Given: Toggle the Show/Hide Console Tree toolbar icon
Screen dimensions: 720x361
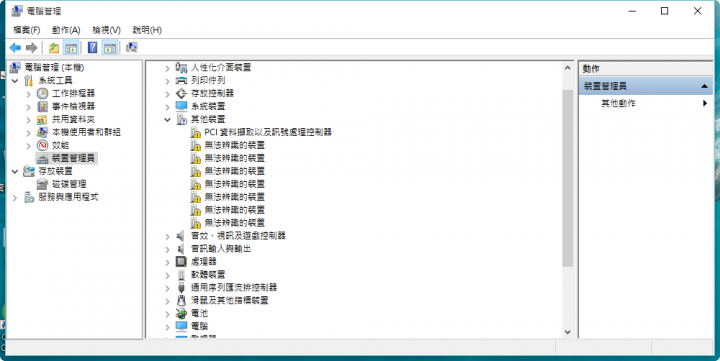Looking at the screenshot, I should (71, 47).
